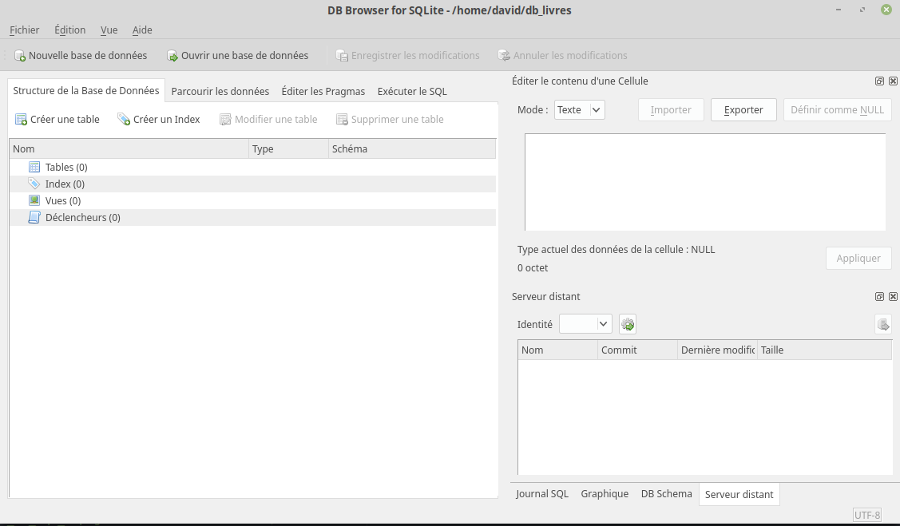Show the Journal SQL tab
The image size is (900, 526).
pyautogui.click(x=542, y=494)
